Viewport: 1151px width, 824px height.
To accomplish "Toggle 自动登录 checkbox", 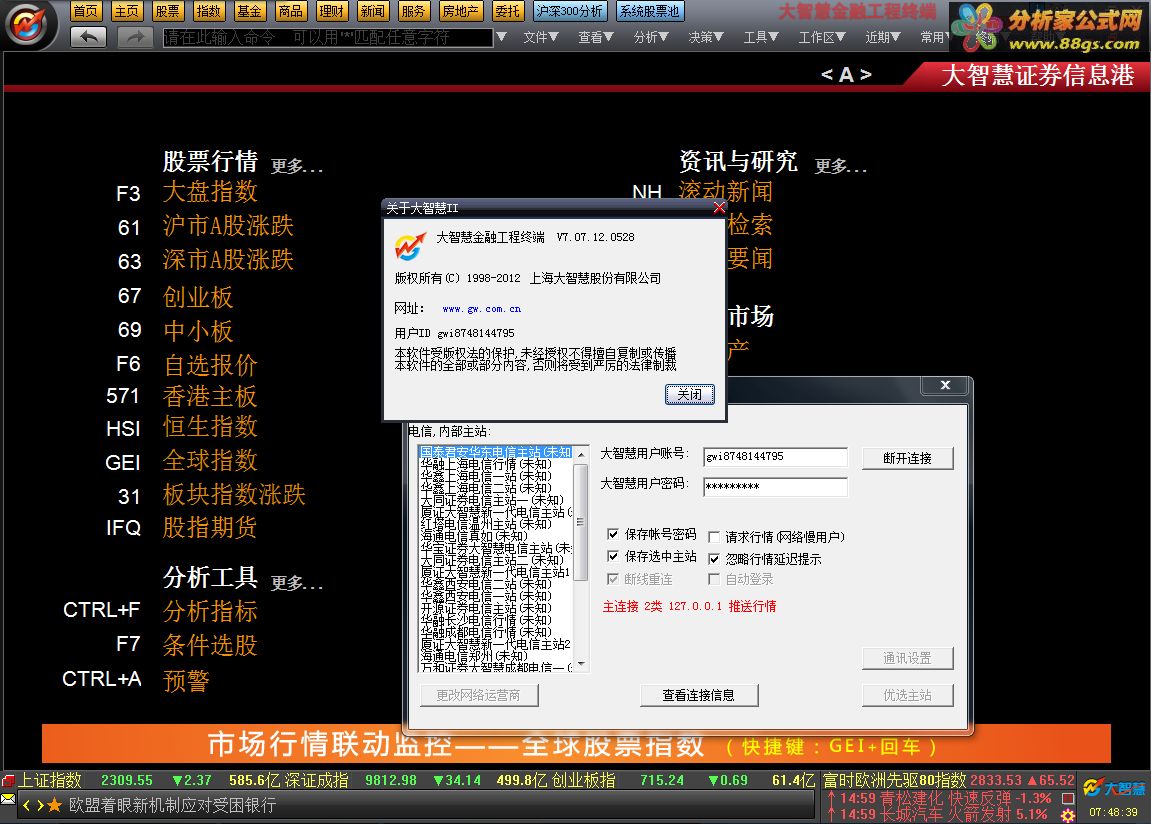I will coord(714,579).
